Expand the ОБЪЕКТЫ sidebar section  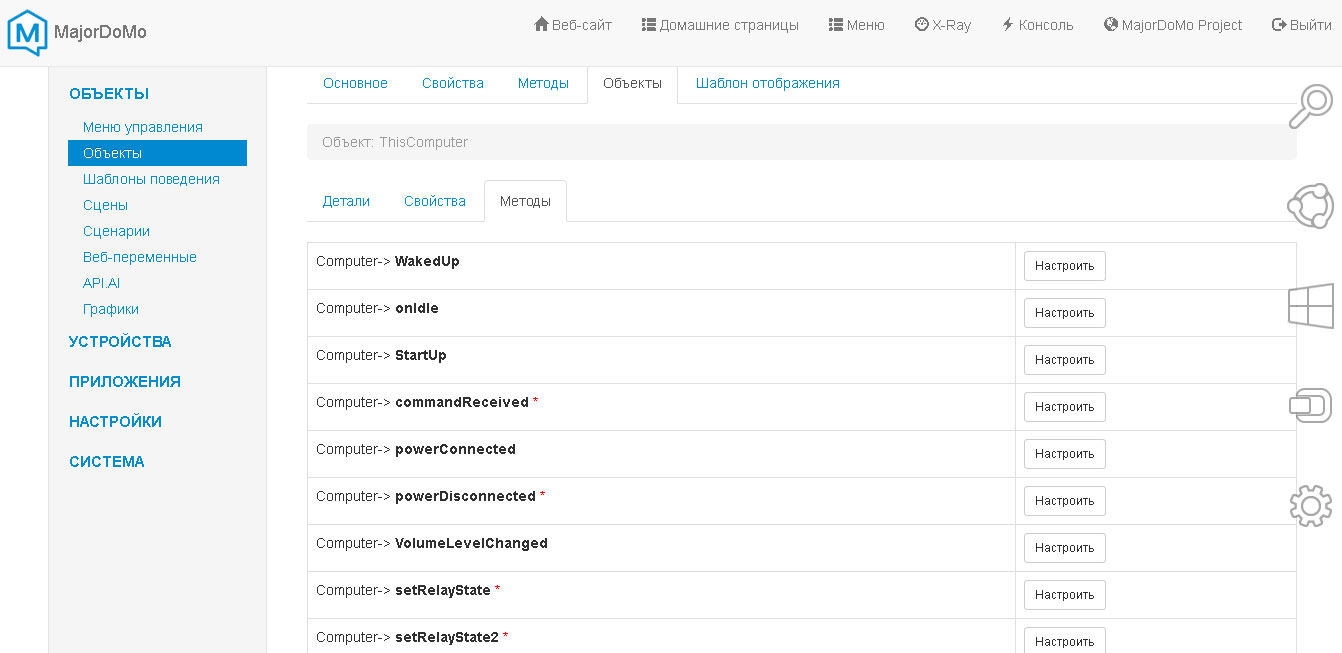click(109, 94)
